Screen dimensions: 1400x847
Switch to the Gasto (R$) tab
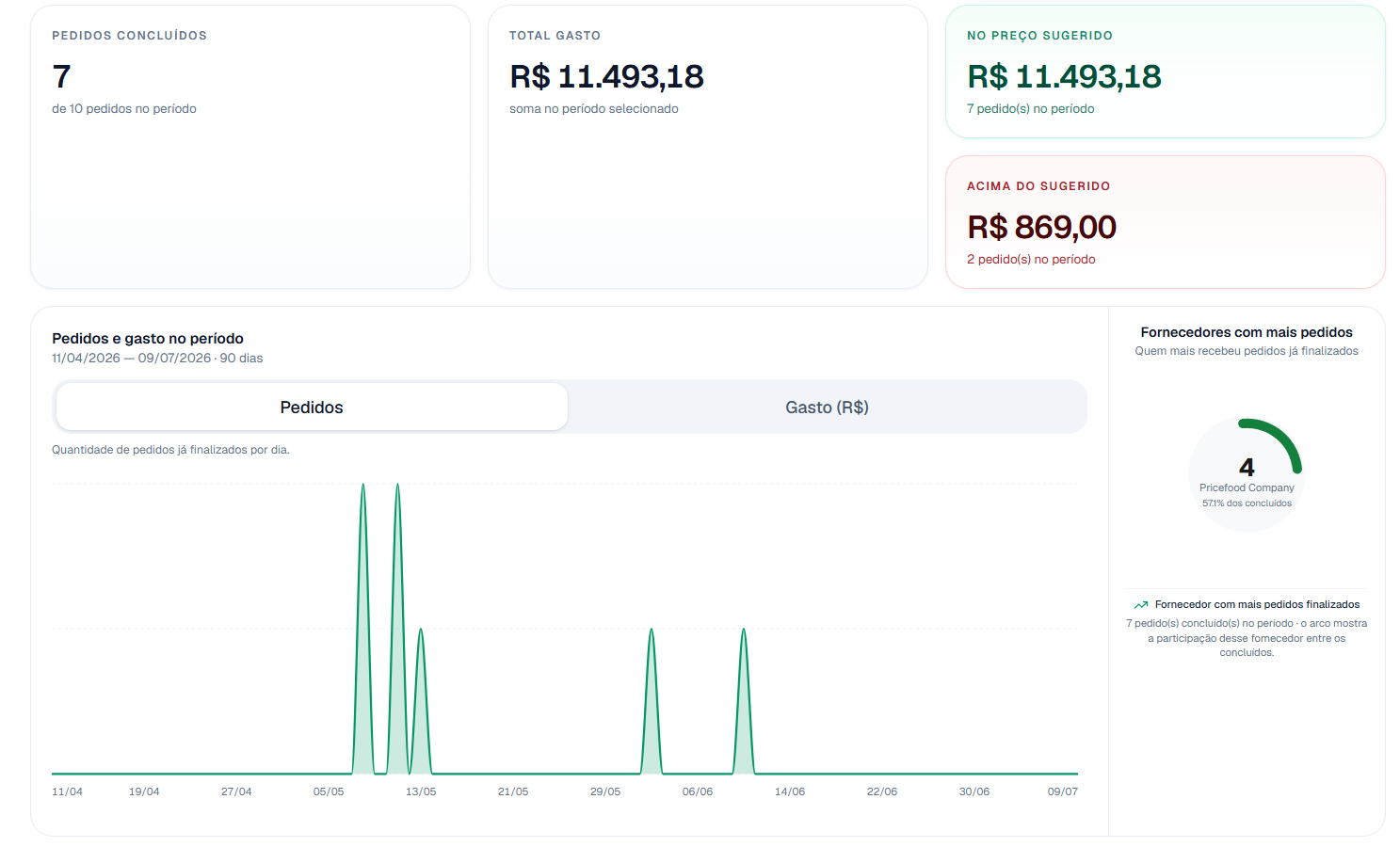coord(827,407)
